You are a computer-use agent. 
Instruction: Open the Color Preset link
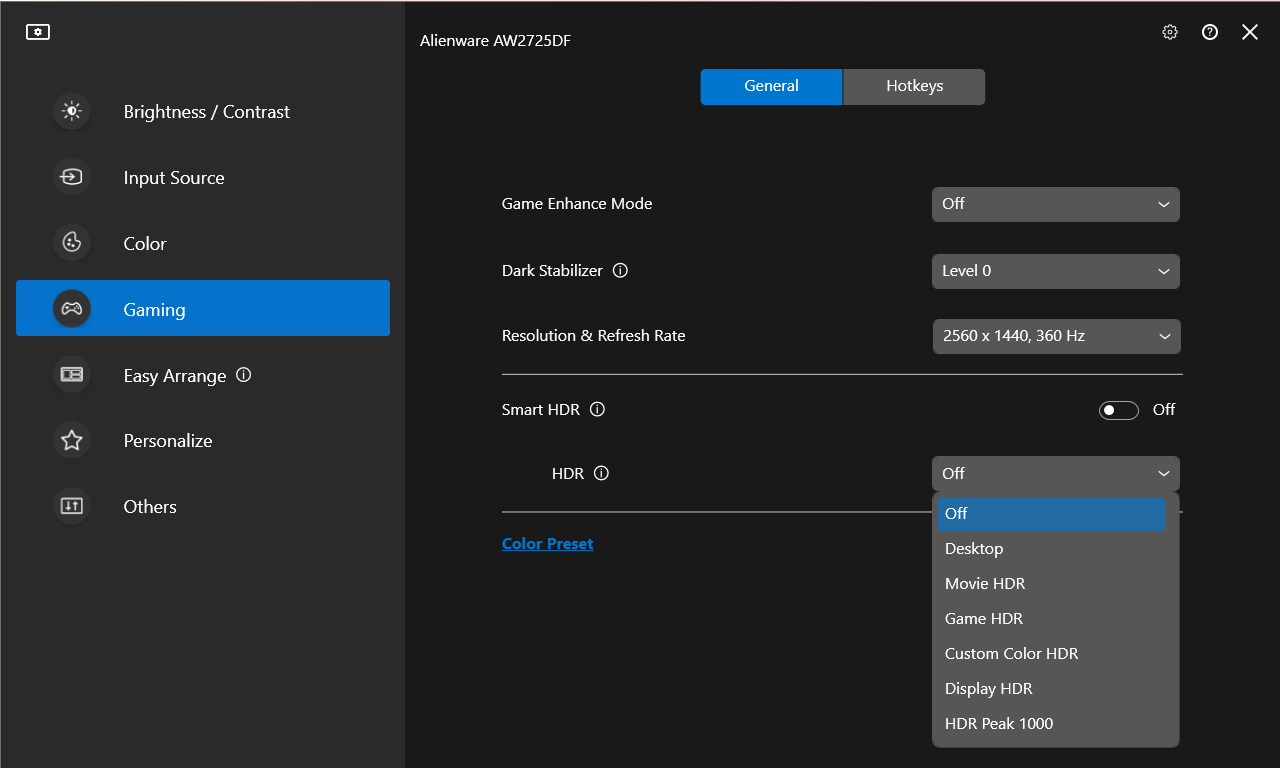click(x=547, y=544)
